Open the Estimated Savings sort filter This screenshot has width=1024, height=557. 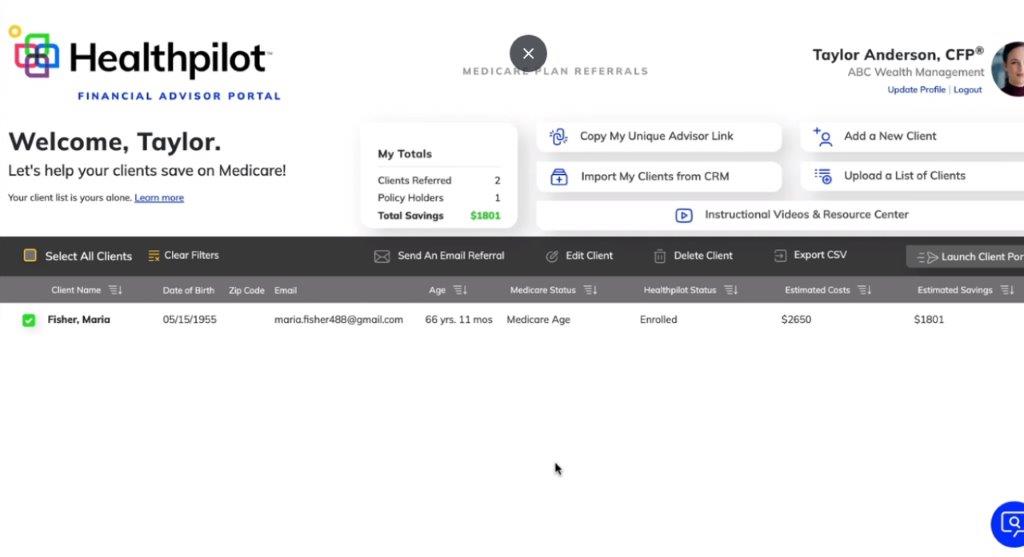pos(1007,290)
